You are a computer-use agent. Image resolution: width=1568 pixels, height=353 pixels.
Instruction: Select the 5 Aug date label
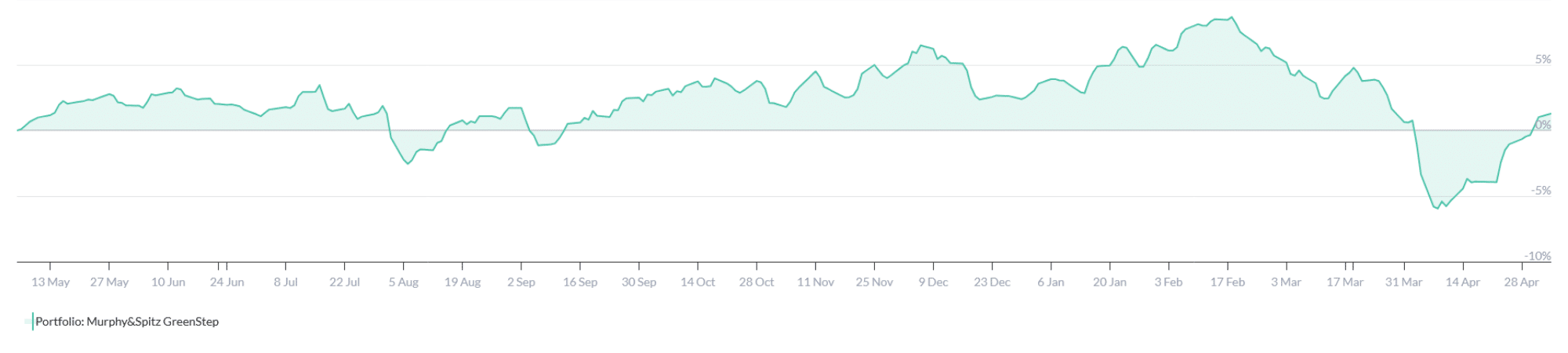coord(403,282)
